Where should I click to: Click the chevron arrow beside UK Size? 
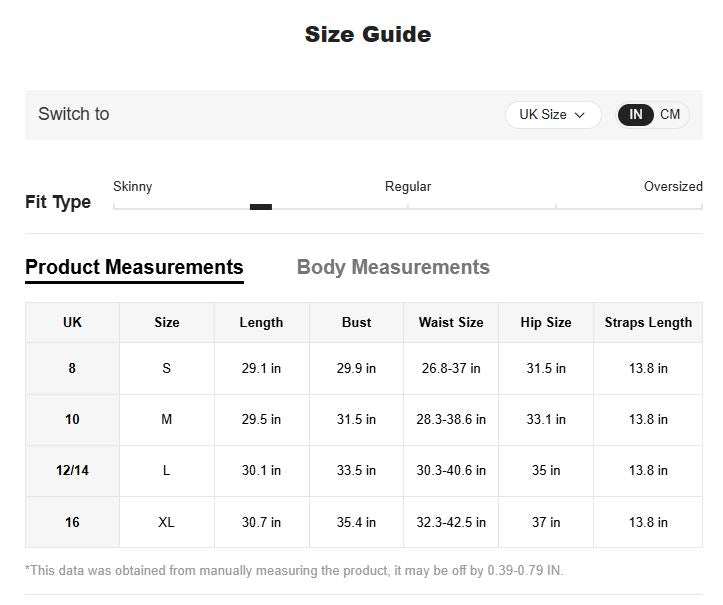[x=579, y=115]
